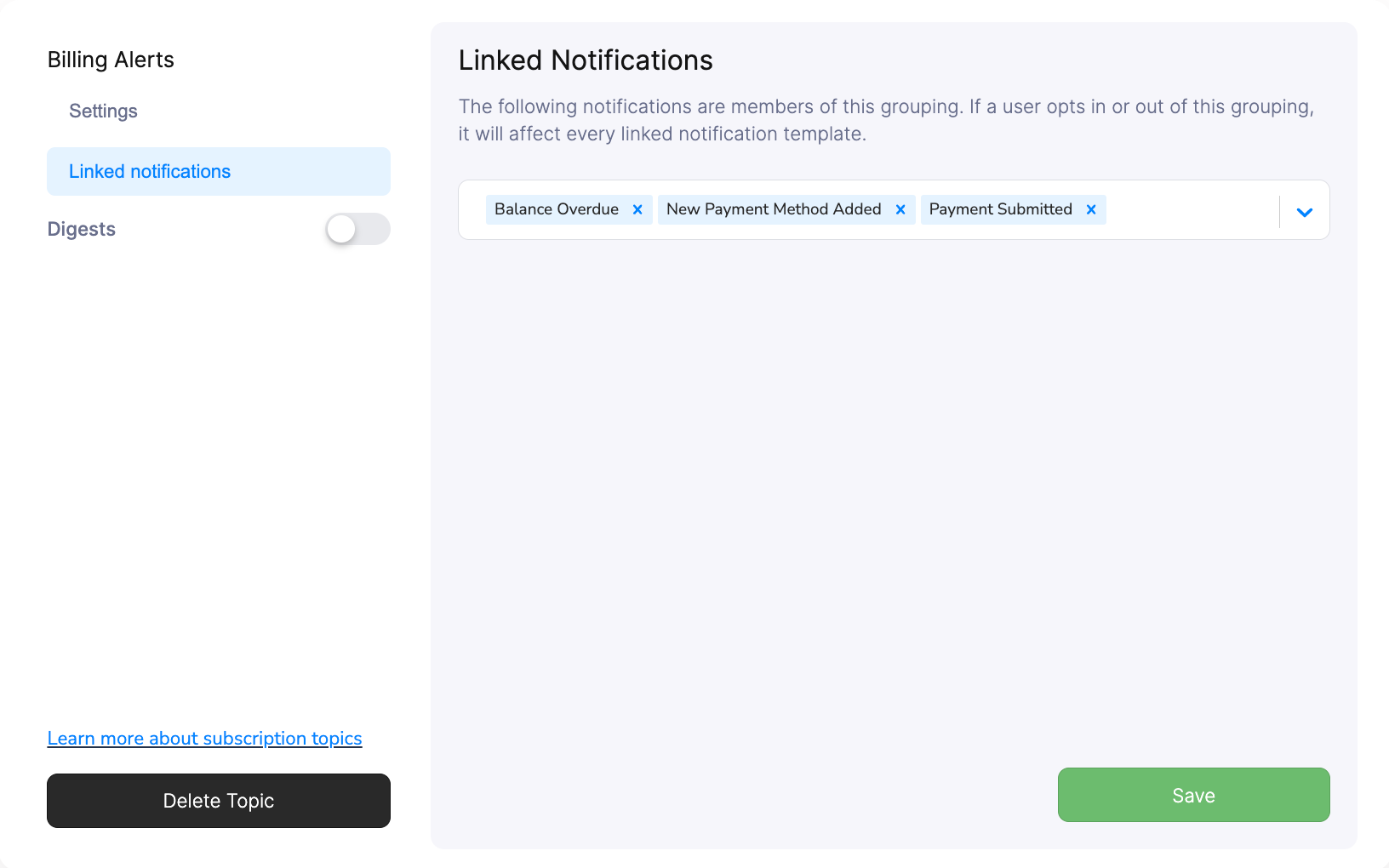Delete the Billing Alerts topic
Viewport: 1389px width, 868px height.
[x=218, y=800]
